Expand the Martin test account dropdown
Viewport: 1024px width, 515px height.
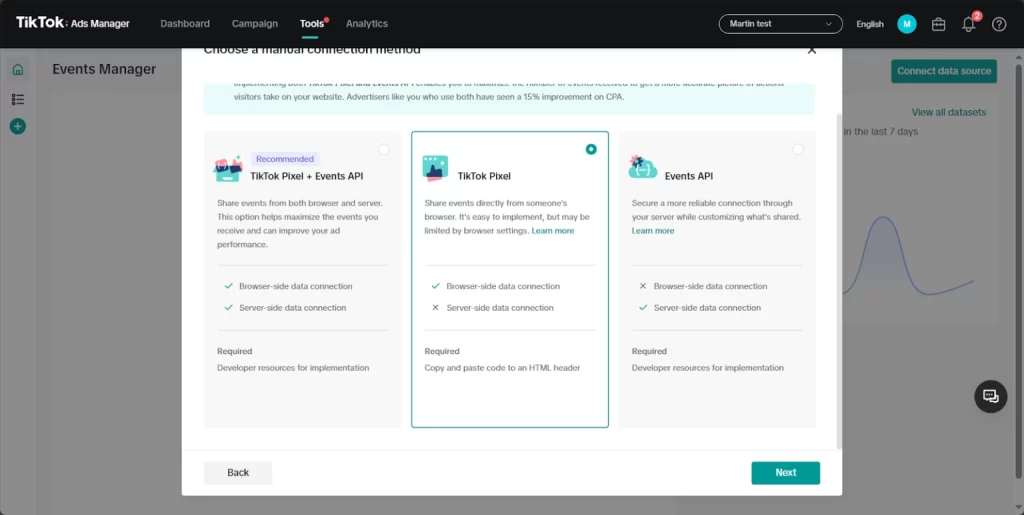pos(780,23)
